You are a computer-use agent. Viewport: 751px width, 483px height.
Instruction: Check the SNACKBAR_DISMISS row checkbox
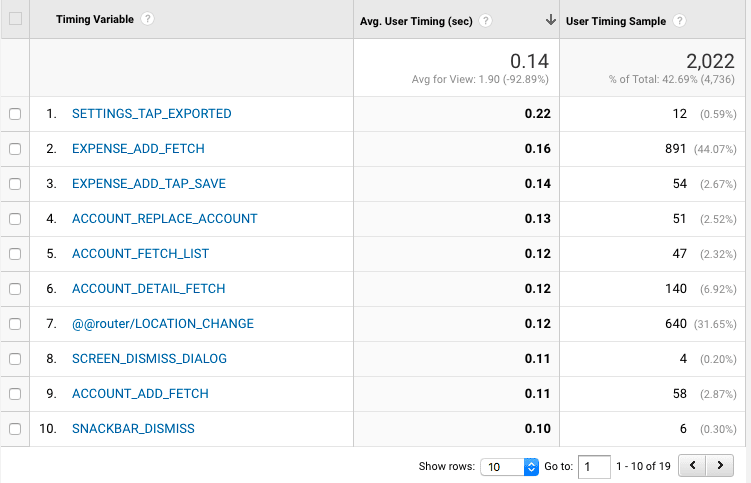15,428
